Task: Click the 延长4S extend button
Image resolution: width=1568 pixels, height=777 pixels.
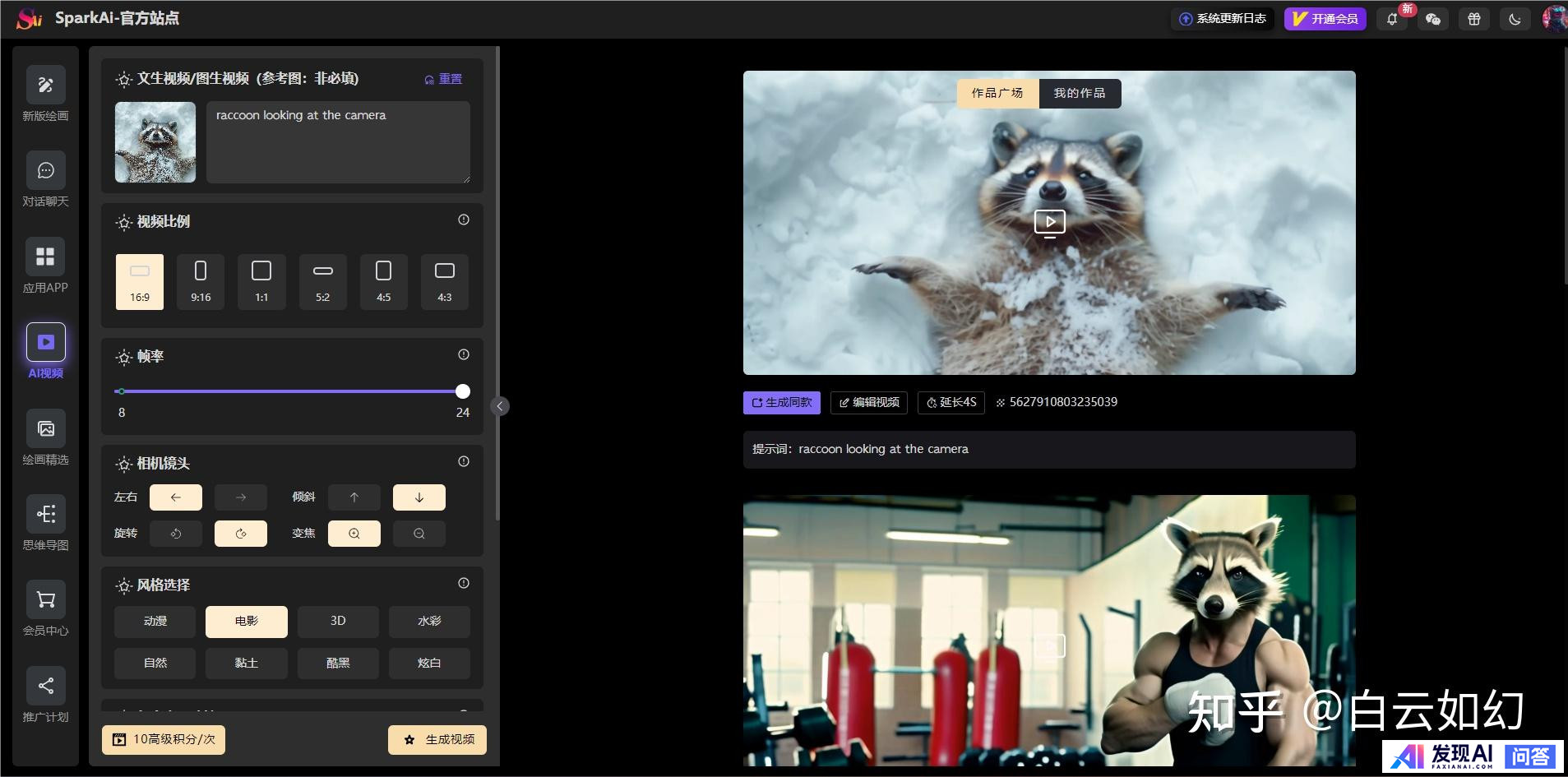Action: pyautogui.click(x=951, y=402)
